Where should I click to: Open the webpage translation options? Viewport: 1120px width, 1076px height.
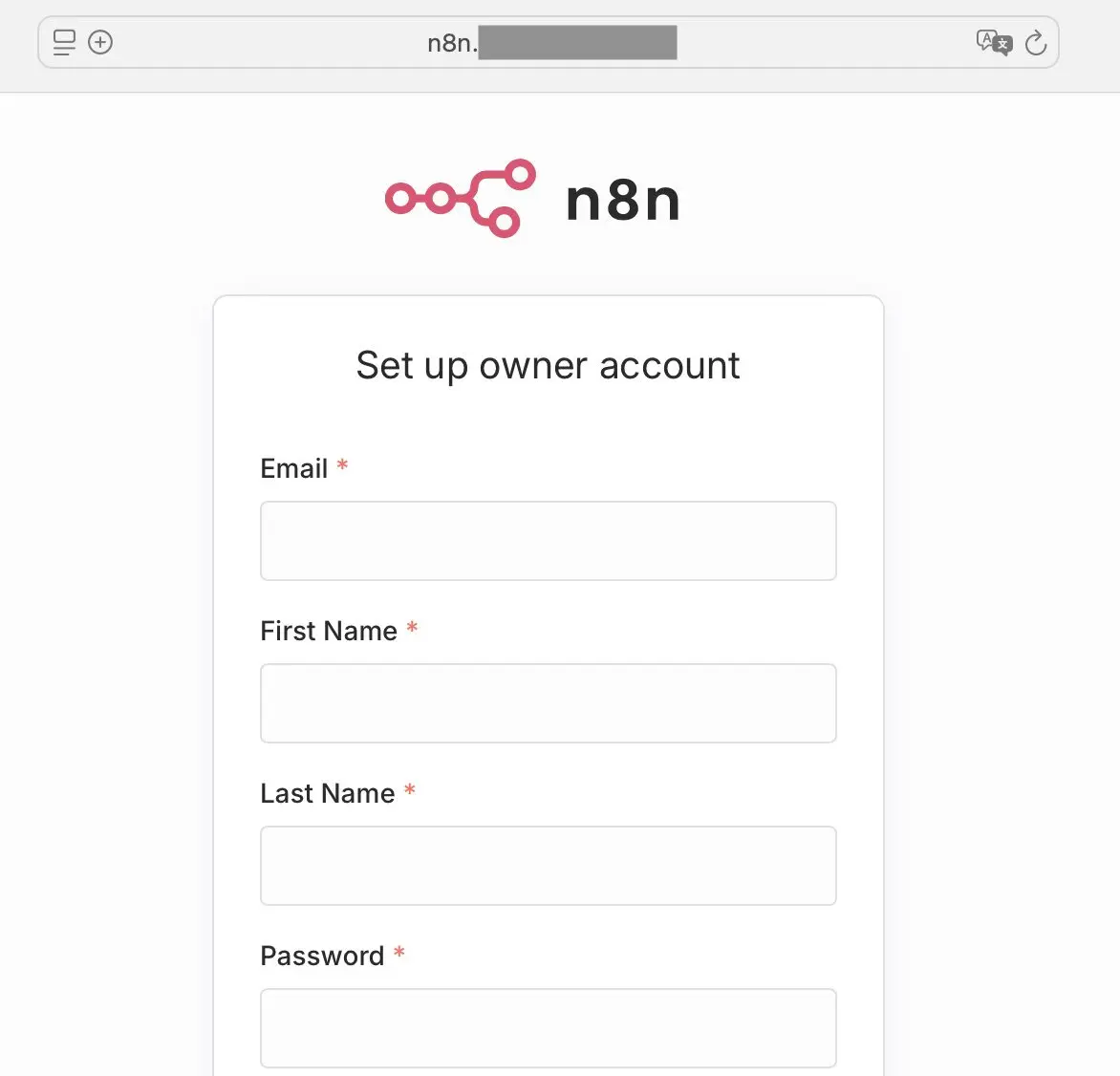pyautogui.click(x=994, y=42)
